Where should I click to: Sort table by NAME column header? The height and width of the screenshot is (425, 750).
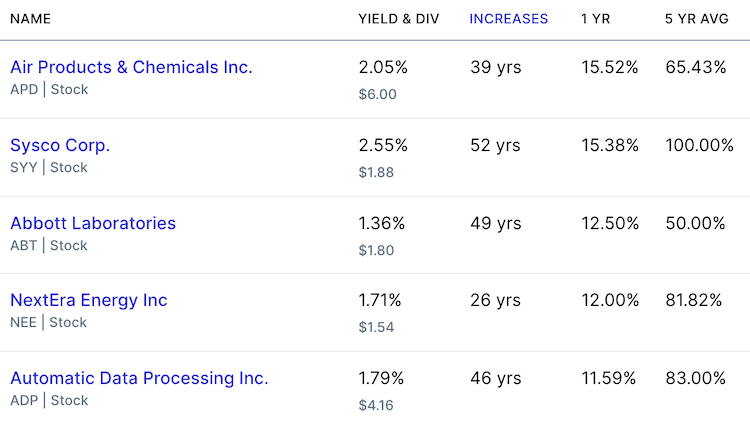click(x=31, y=19)
